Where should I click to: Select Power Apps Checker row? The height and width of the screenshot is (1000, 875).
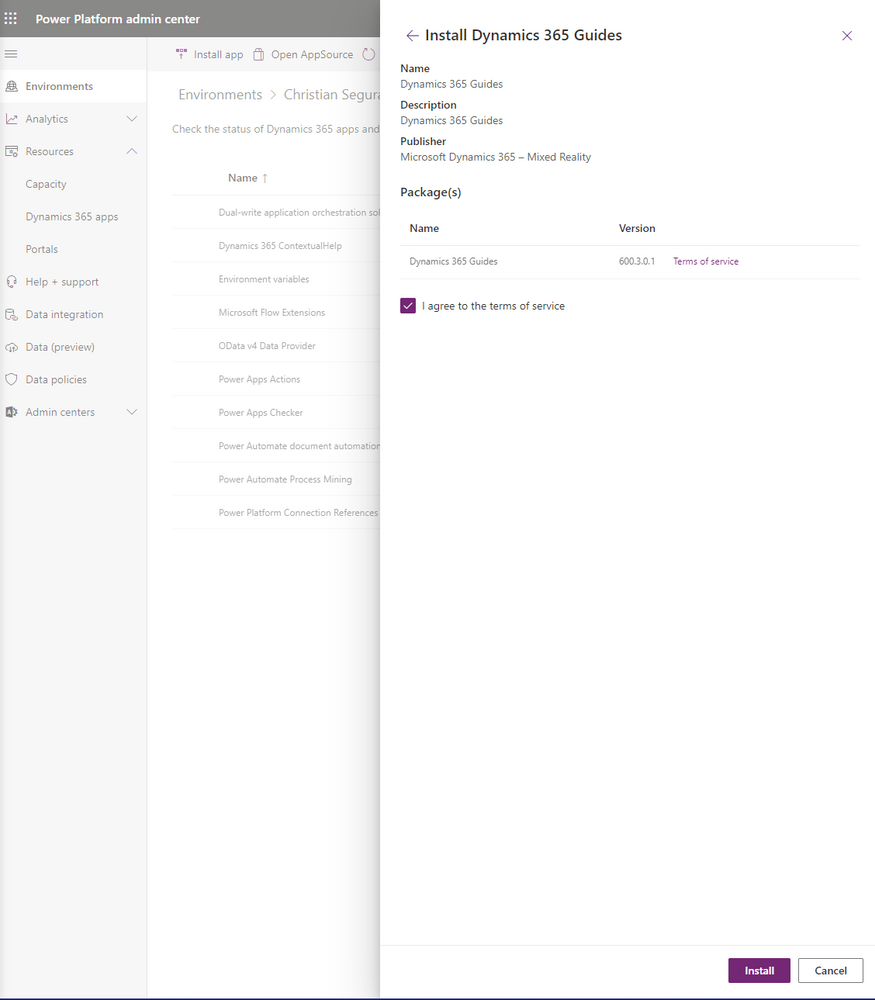pyautogui.click(x=276, y=413)
